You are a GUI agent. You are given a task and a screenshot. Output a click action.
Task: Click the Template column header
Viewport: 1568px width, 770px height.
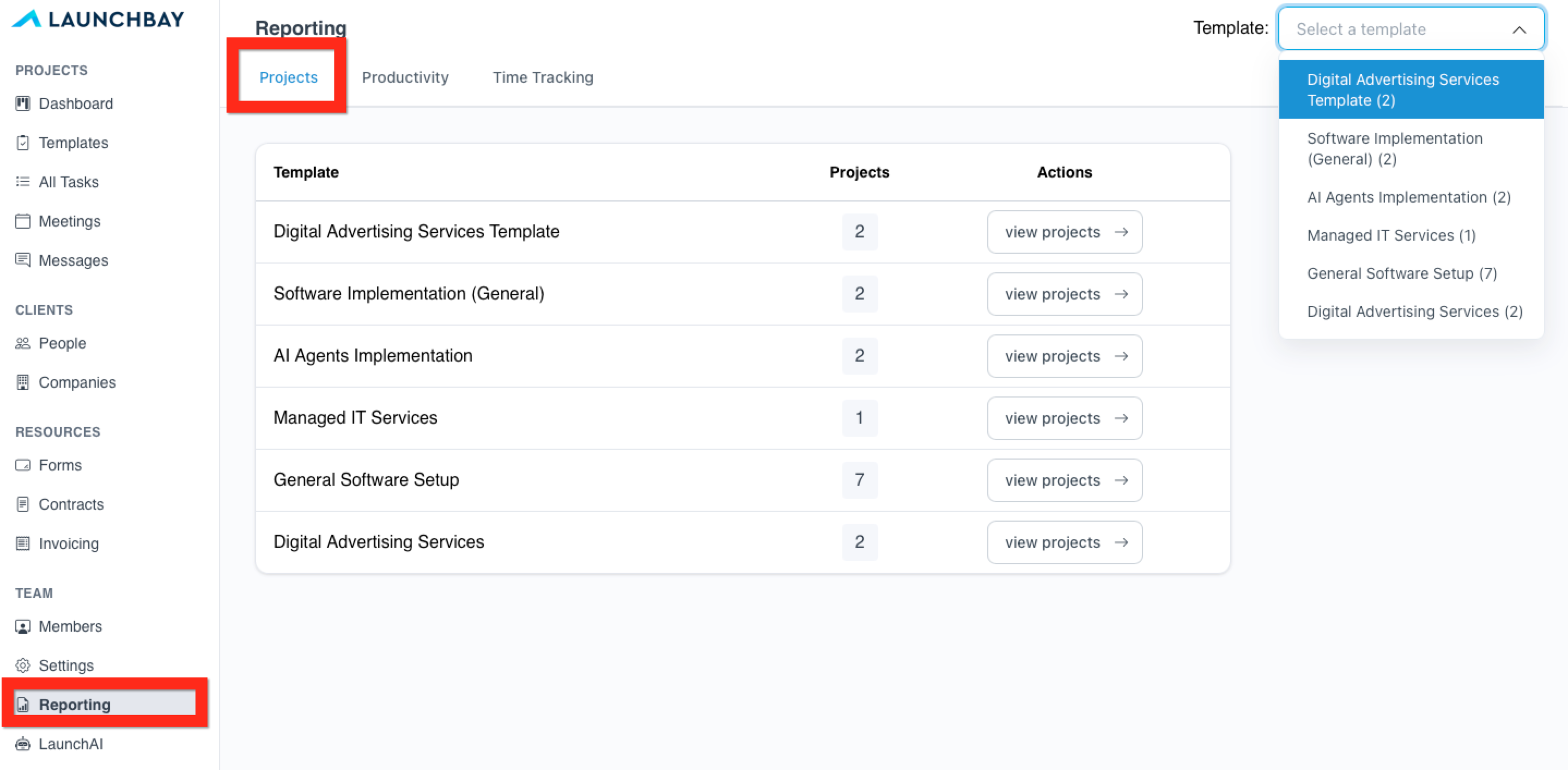pyautogui.click(x=306, y=173)
